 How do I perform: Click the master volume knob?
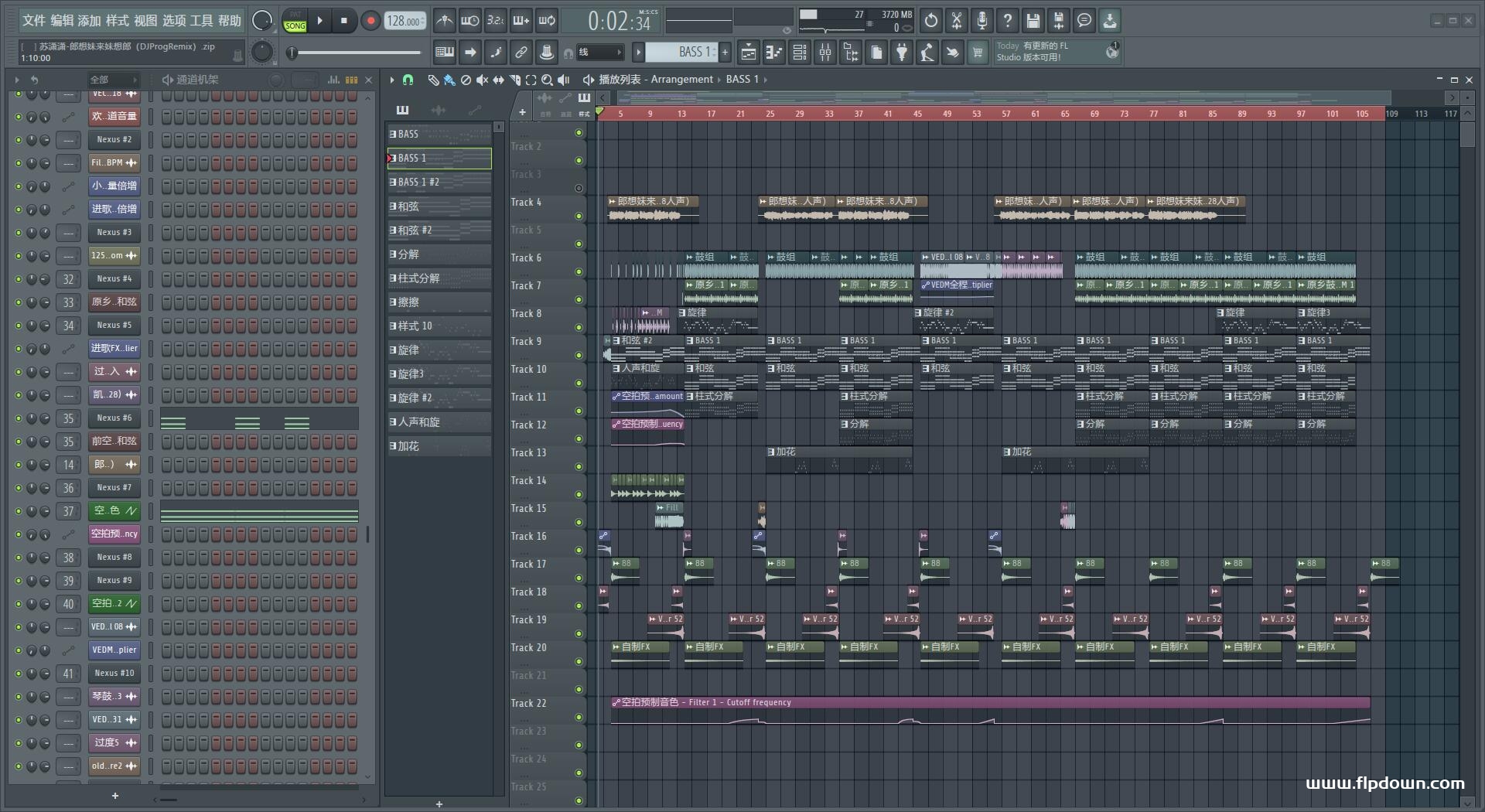[x=262, y=21]
